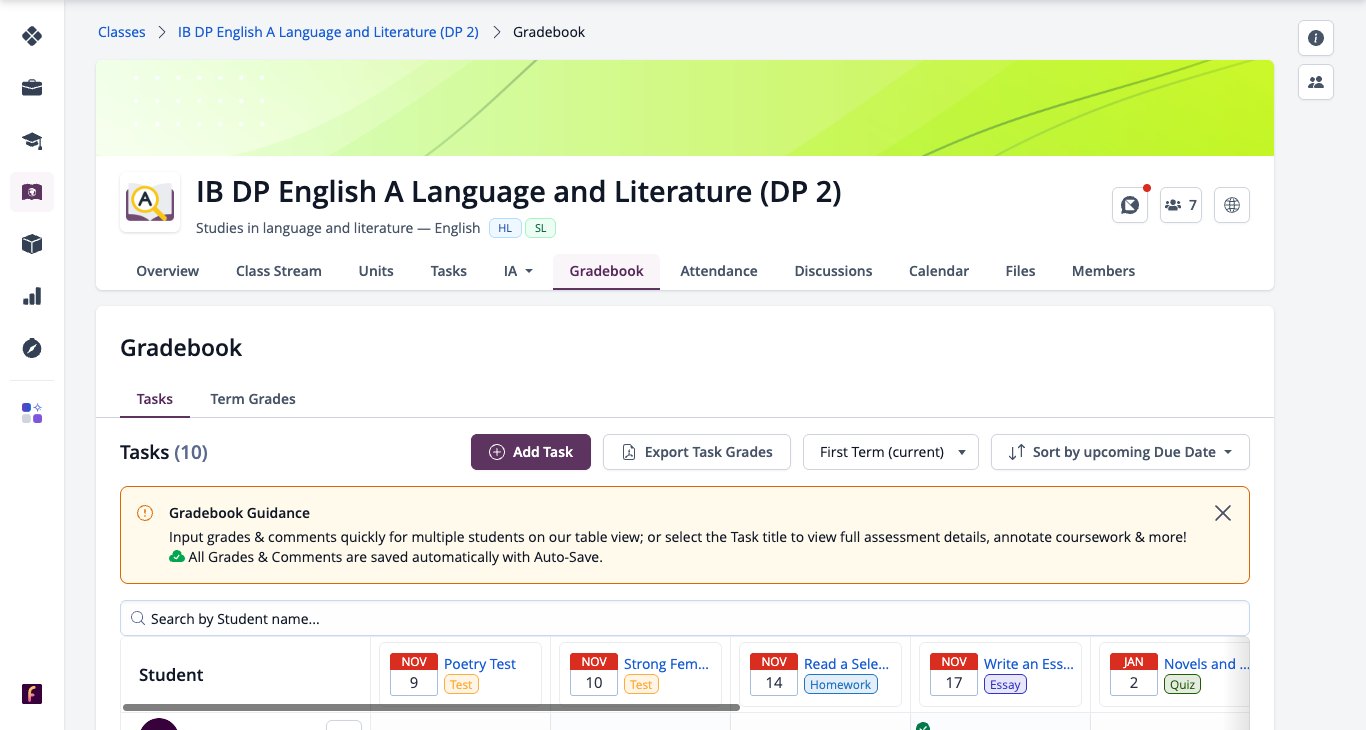Click the globe icon in class header
Viewport: 1366px width, 730px height.
tap(1232, 205)
